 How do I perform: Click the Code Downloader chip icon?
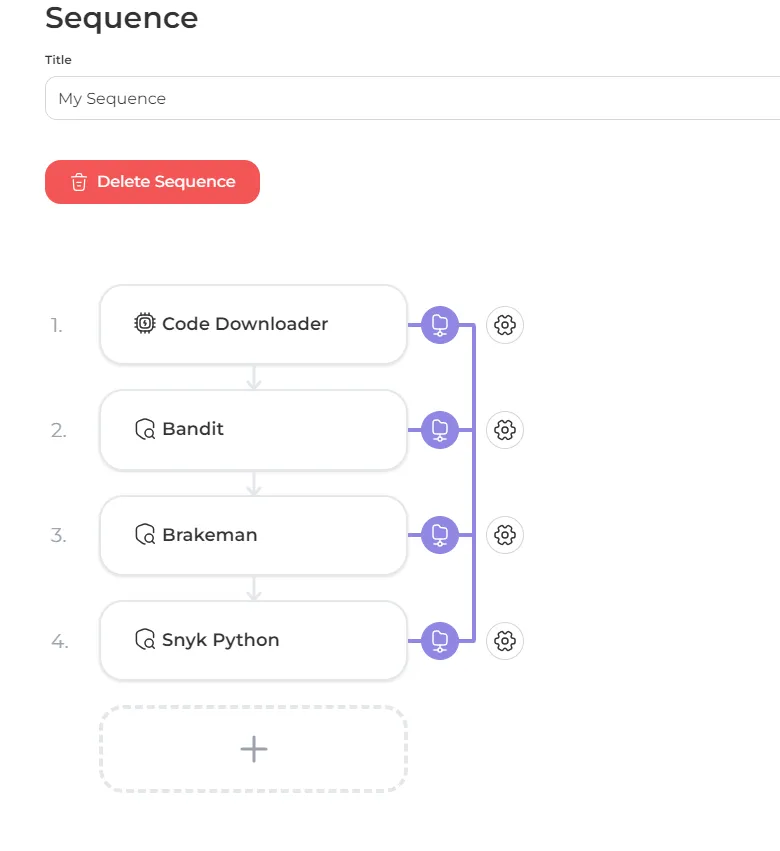click(x=146, y=324)
